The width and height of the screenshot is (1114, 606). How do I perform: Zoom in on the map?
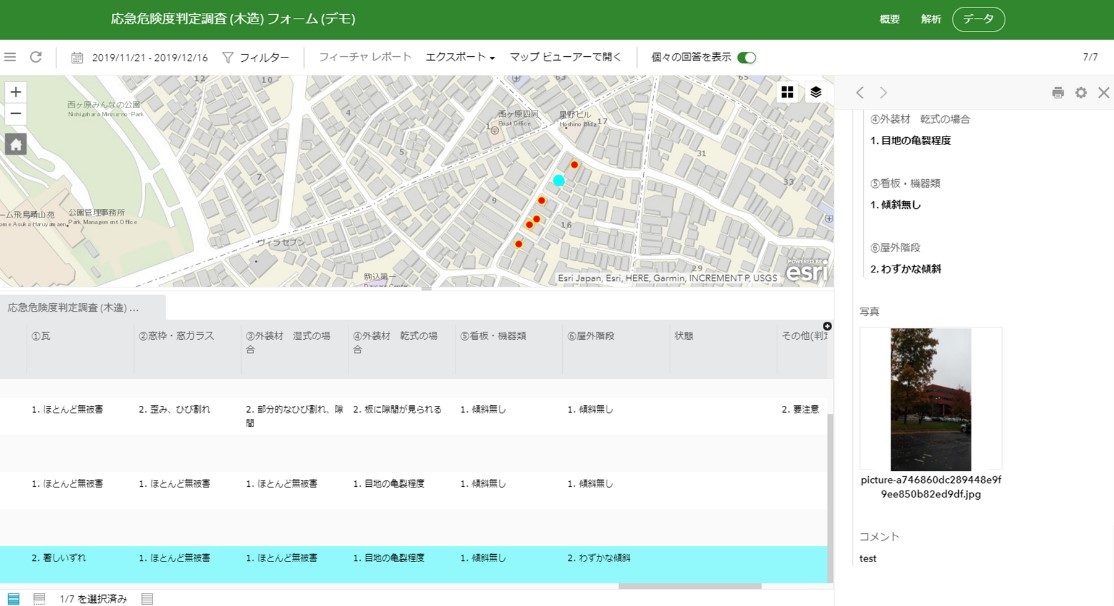tap(15, 92)
